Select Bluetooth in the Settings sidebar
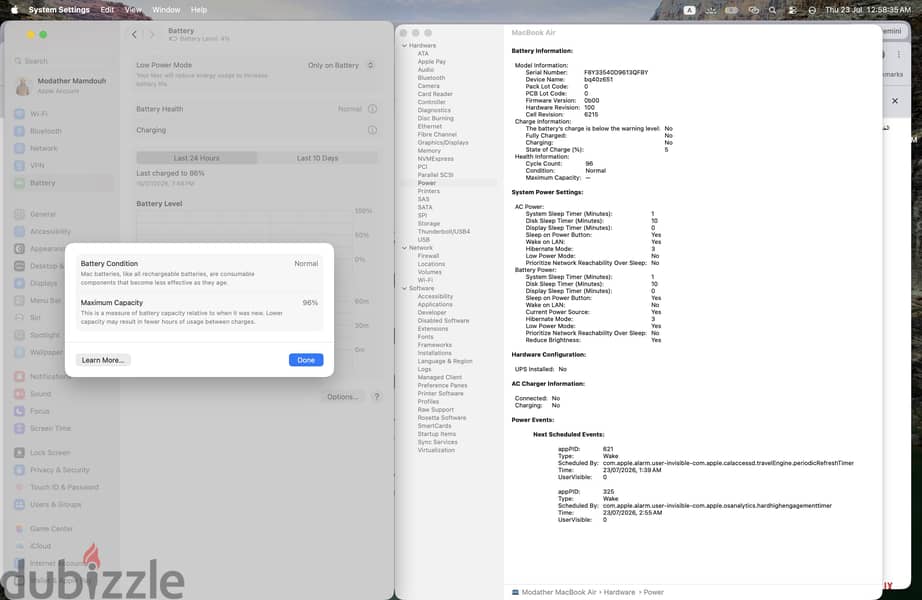 point(62,131)
